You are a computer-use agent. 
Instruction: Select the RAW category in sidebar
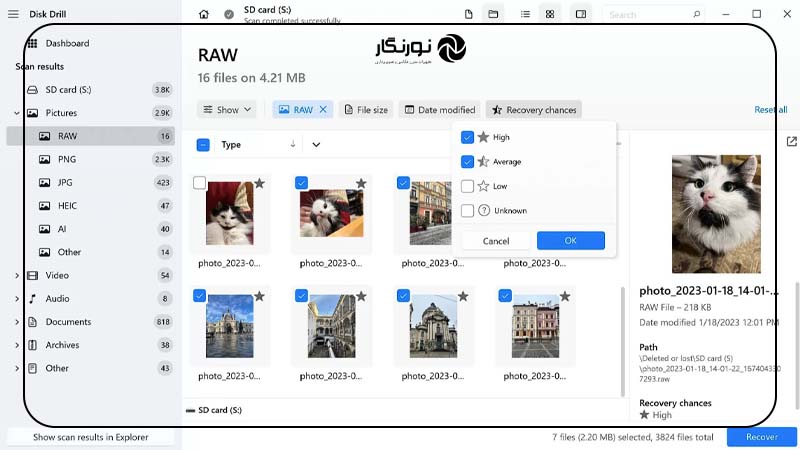click(91, 136)
